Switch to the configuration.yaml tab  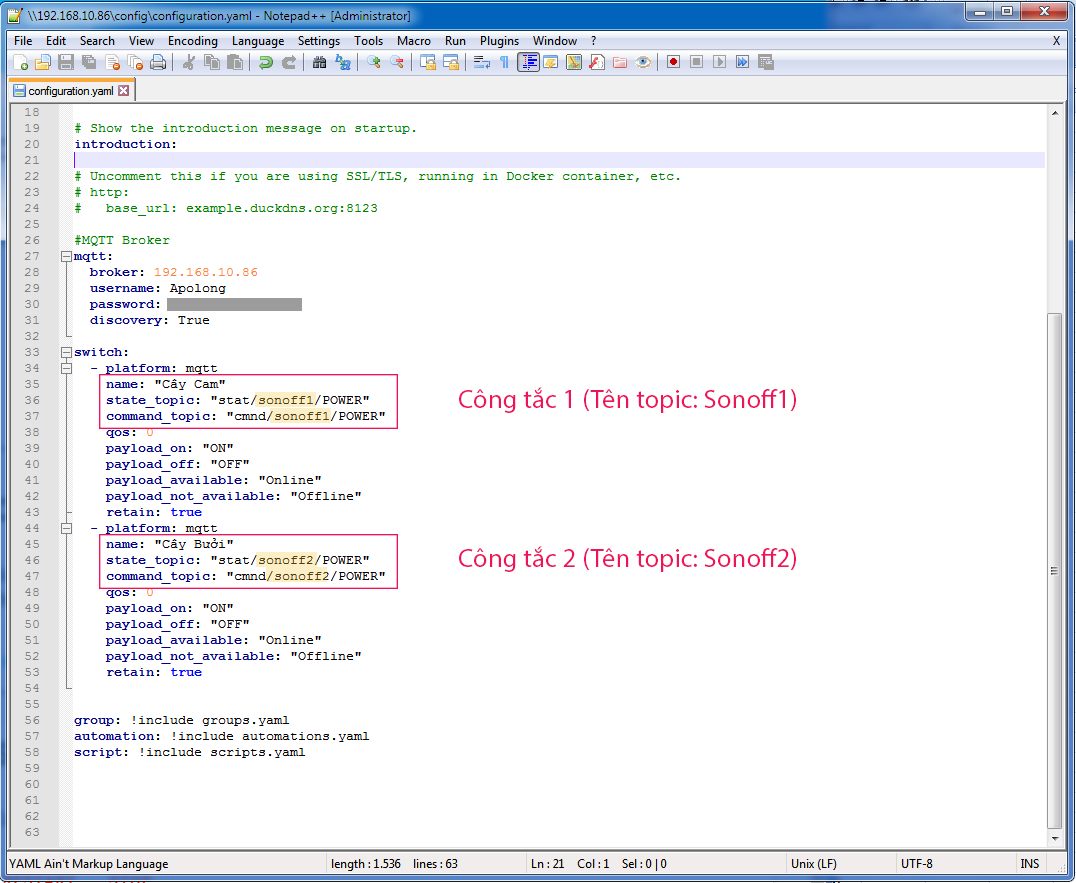[x=70, y=91]
